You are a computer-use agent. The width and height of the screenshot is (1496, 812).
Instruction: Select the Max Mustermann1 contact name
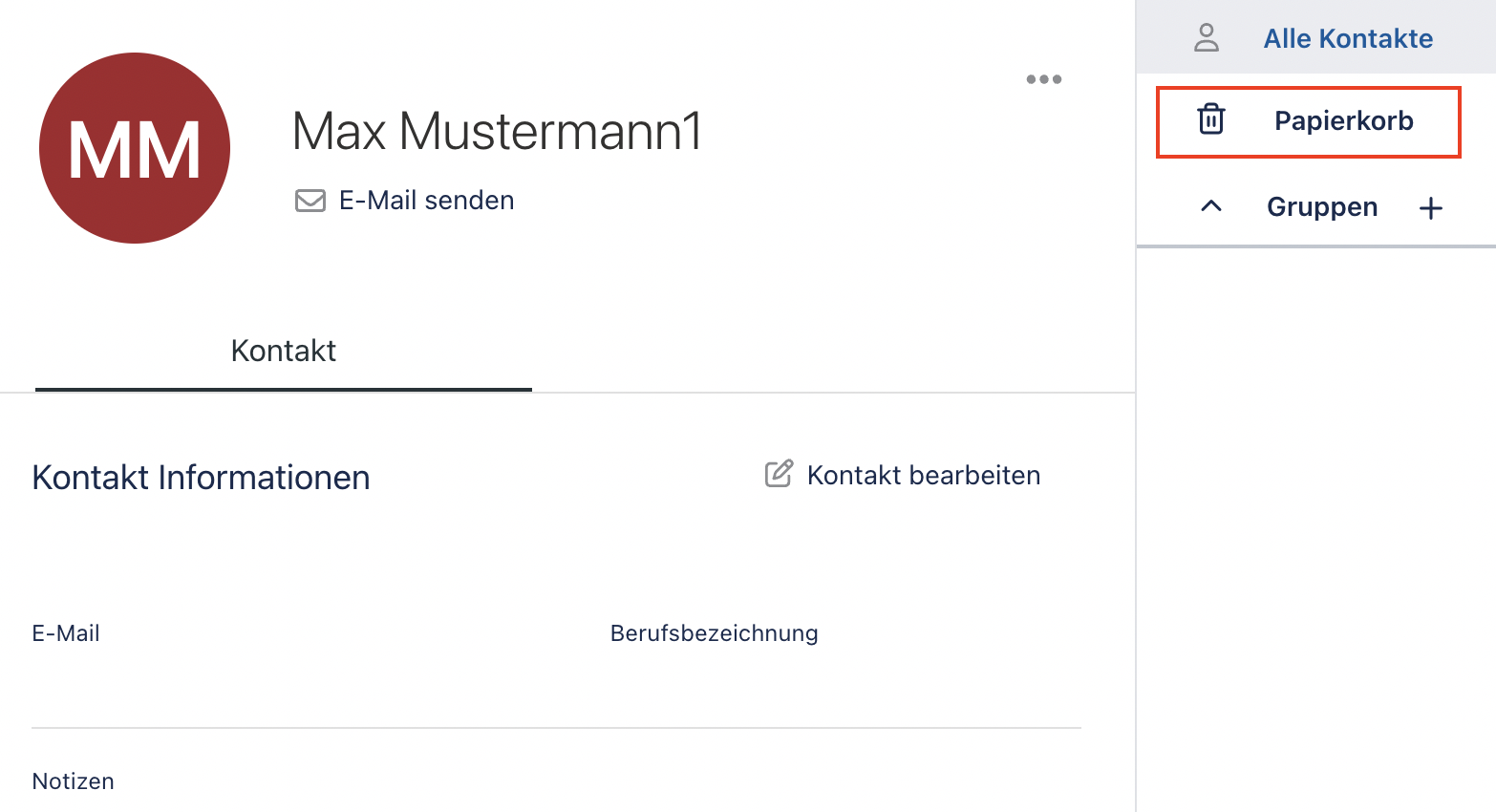coord(497,131)
